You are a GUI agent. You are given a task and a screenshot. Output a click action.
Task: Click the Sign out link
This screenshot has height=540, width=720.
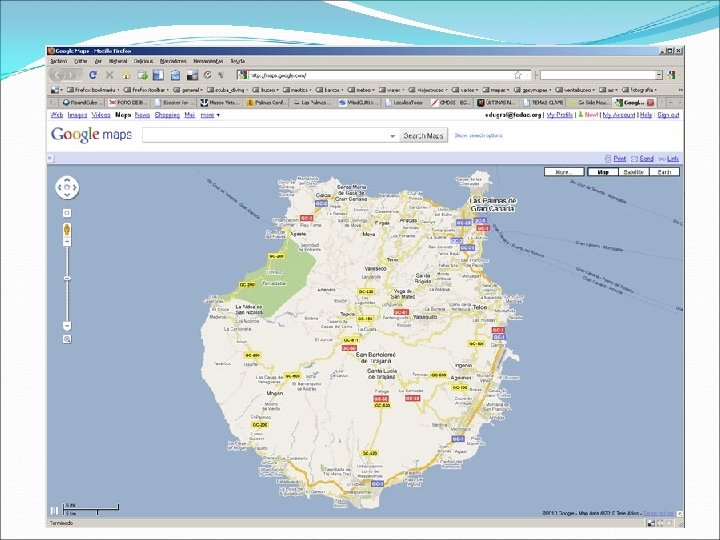[668, 115]
